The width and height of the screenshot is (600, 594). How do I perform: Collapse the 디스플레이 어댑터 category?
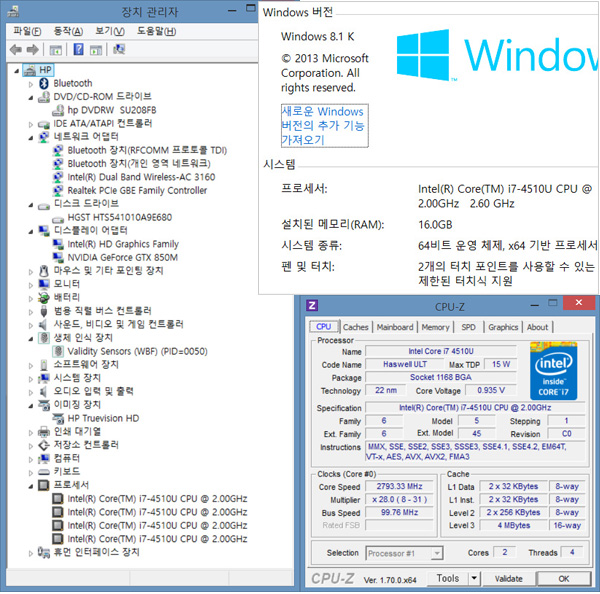coord(31,232)
